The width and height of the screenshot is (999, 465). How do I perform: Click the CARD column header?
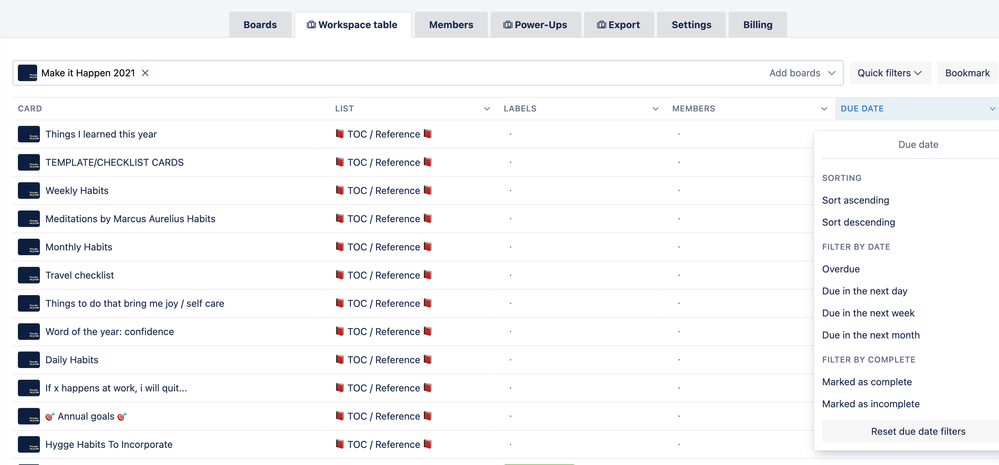point(30,109)
